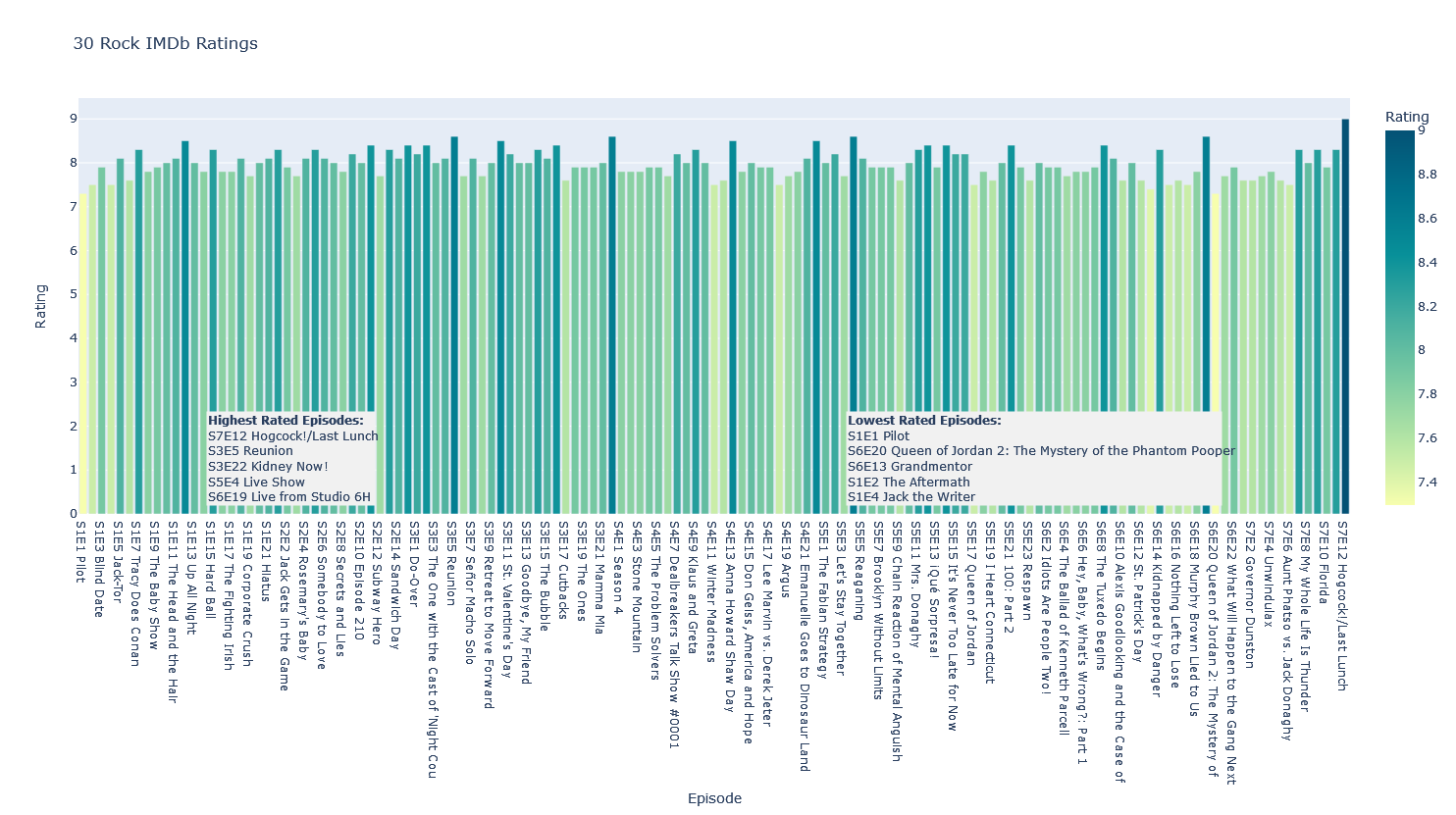Click x-axis label 'S3E15 The Bubble'
The width and height of the screenshot is (1456, 815).
(545, 576)
